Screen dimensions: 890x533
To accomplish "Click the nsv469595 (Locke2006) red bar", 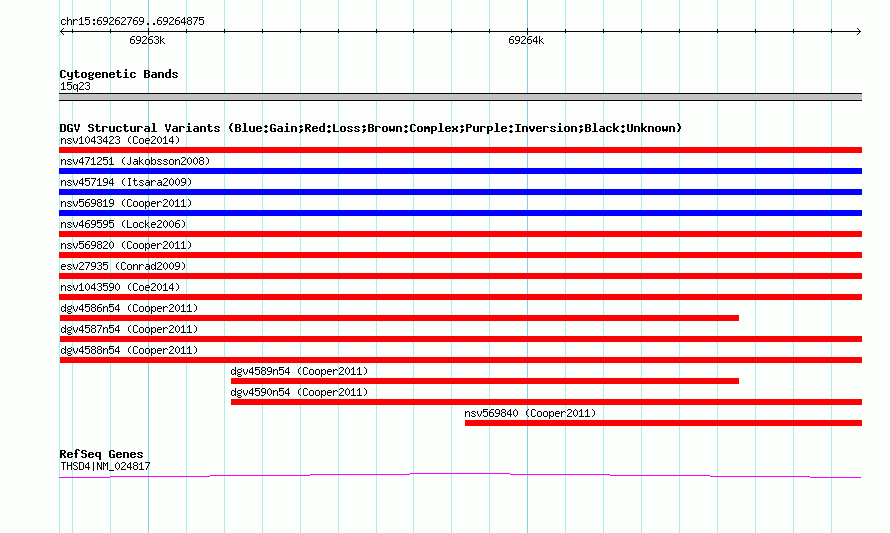I will pos(460,234).
